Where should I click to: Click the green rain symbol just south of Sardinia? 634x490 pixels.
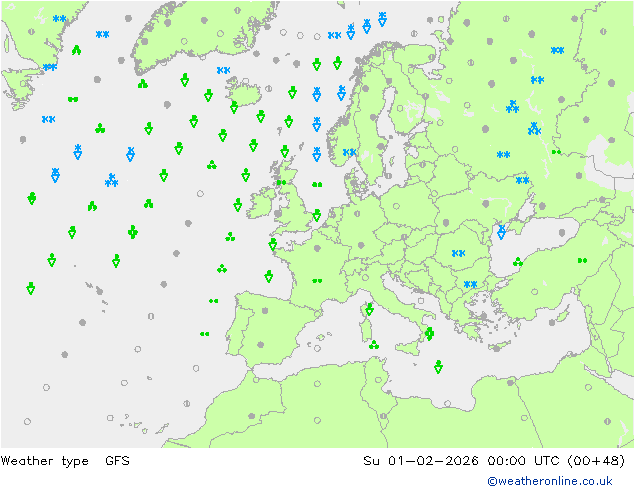click(x=374, y=345)
